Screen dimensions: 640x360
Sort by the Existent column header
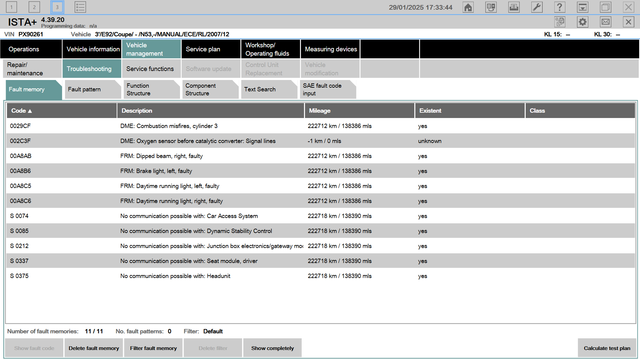pos(469,111)
